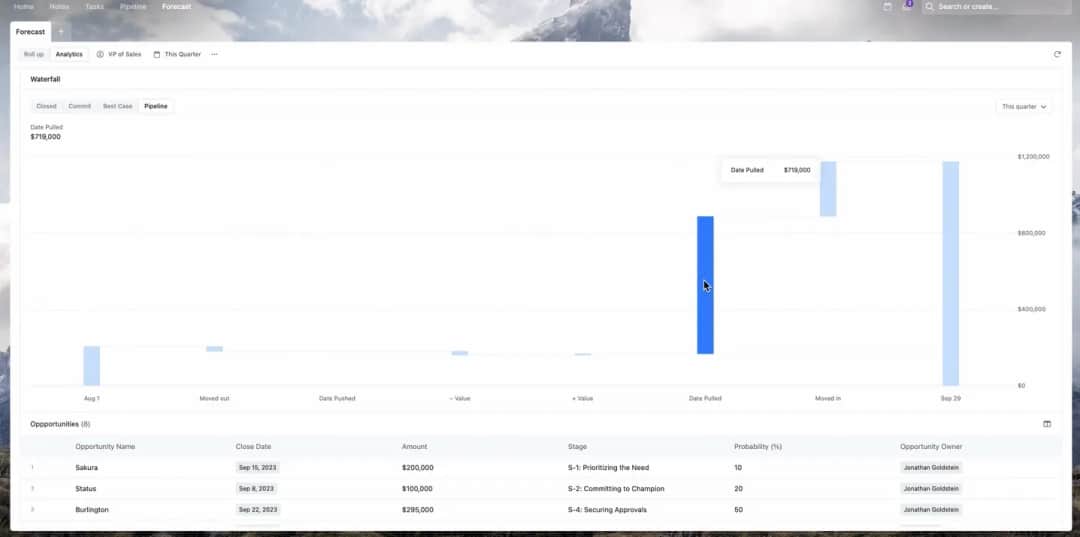Image resolution: width=1080 pixels, height=537 pixels.
Task: Click the $200,000 amount cell
Action: (417, 467)
